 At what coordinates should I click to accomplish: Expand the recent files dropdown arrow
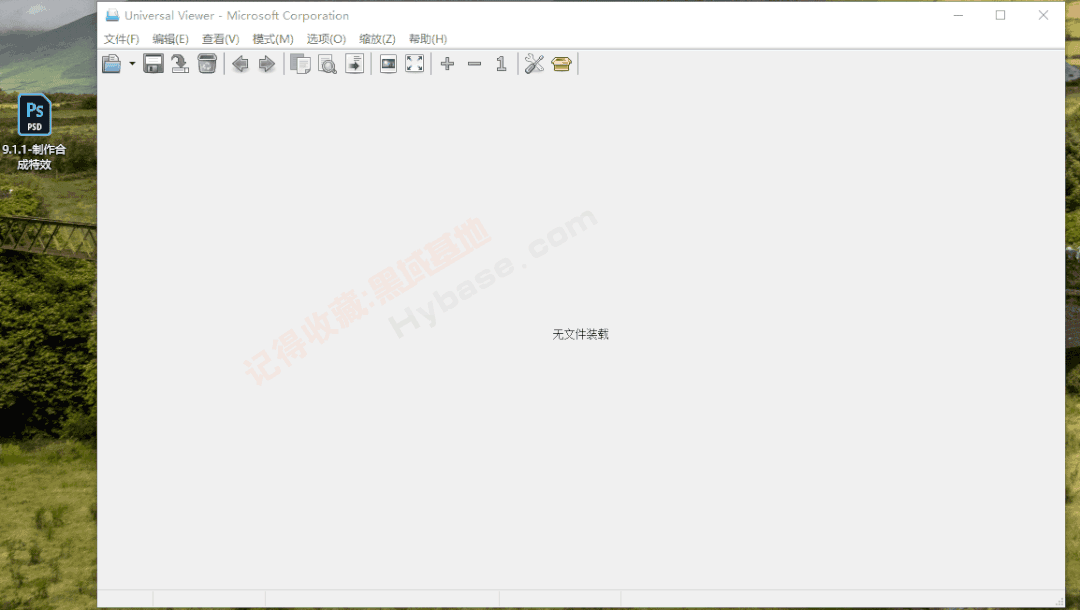pyautogui.click(x=132, y=64)
